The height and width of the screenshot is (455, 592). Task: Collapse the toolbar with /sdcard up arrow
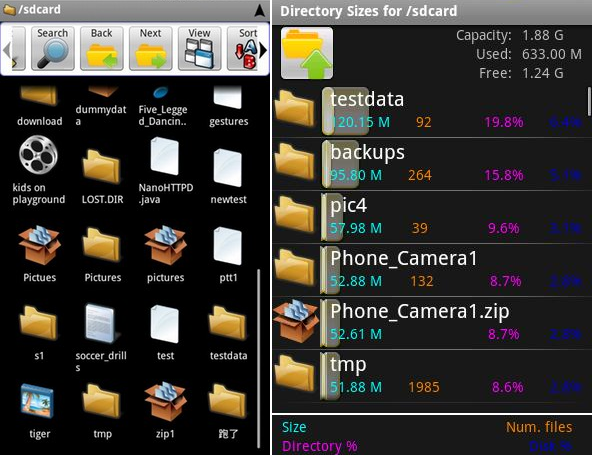[260, 10]
